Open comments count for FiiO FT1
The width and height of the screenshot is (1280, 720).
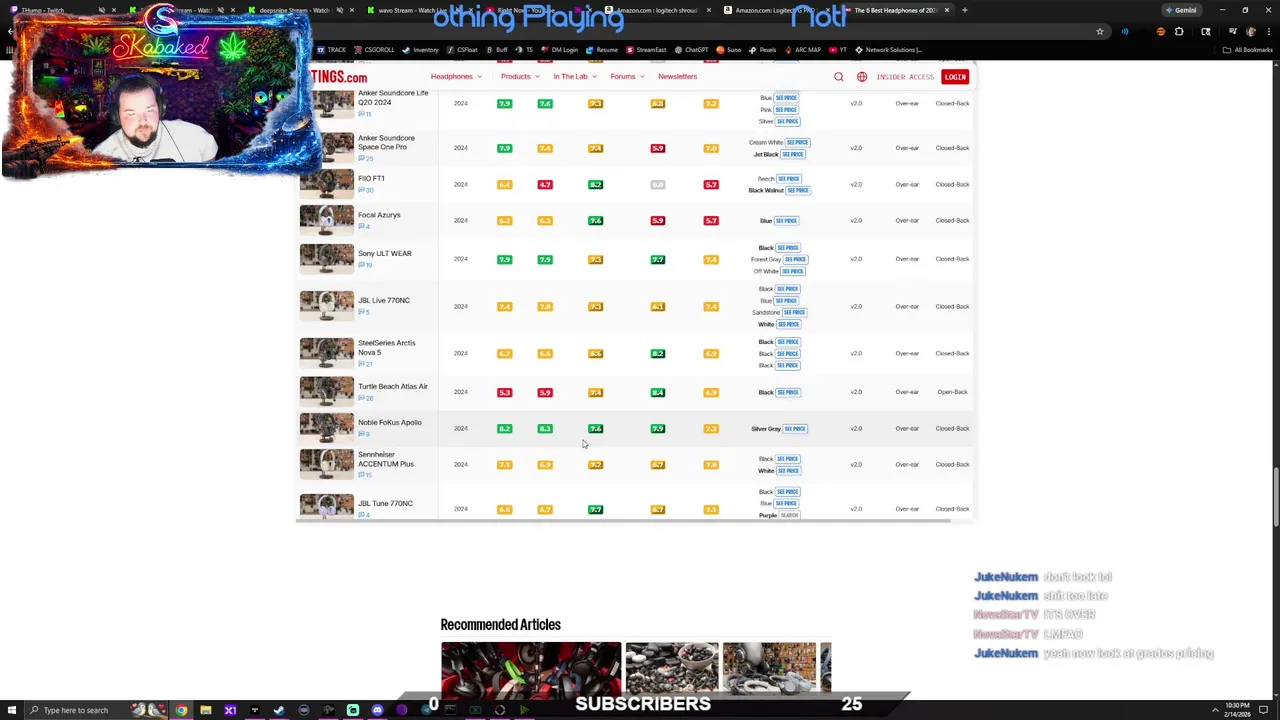tap(366, 190)
